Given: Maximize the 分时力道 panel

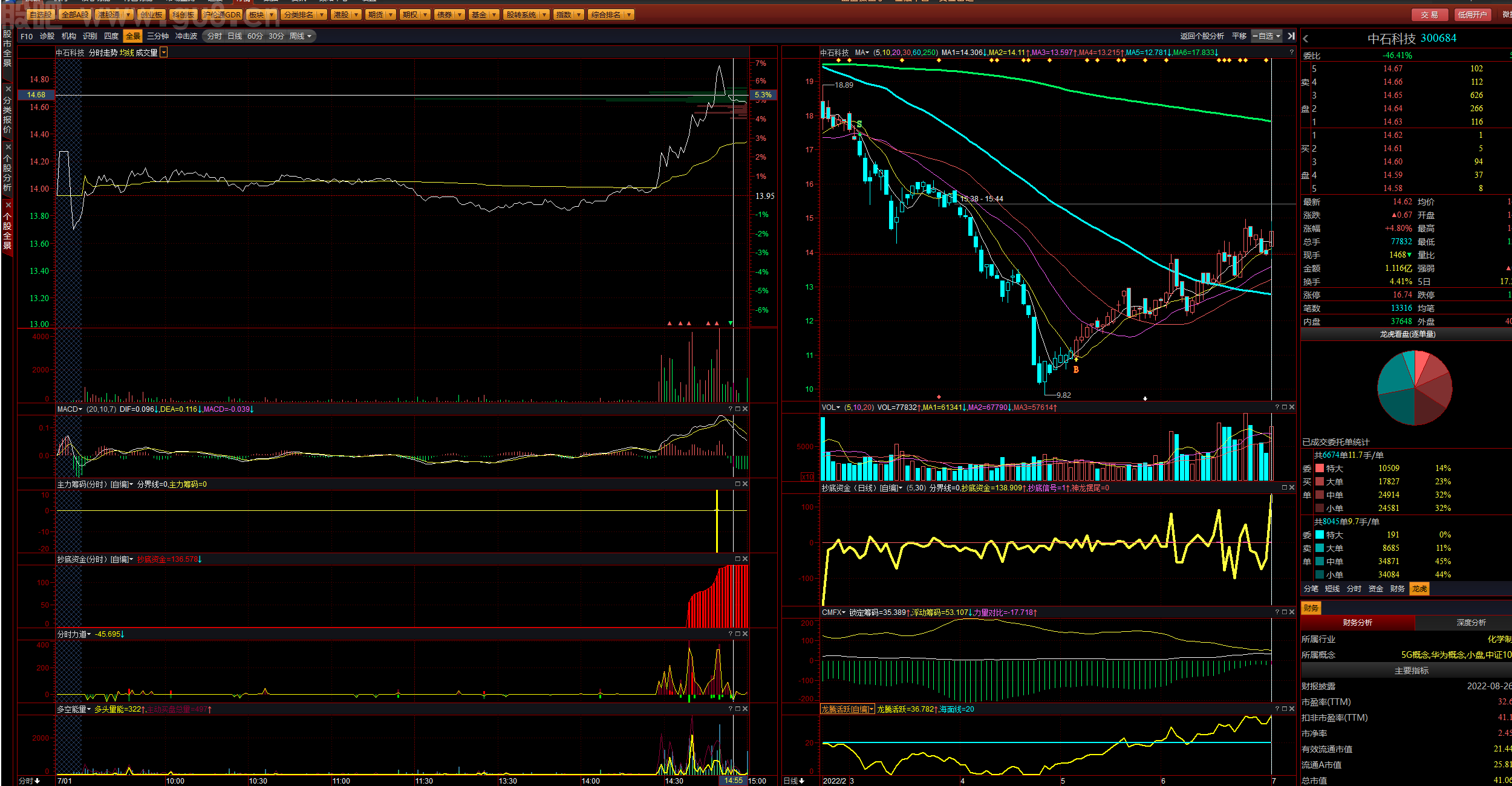Looking at the screenshot, I should pyautogui.click(x=738, y=634).
